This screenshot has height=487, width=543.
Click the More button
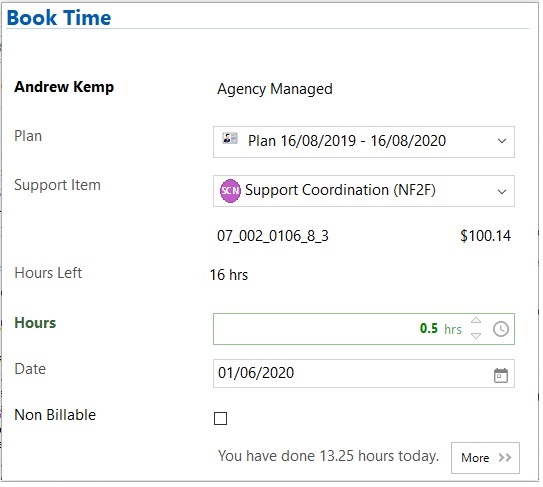(x=485, y=458)
